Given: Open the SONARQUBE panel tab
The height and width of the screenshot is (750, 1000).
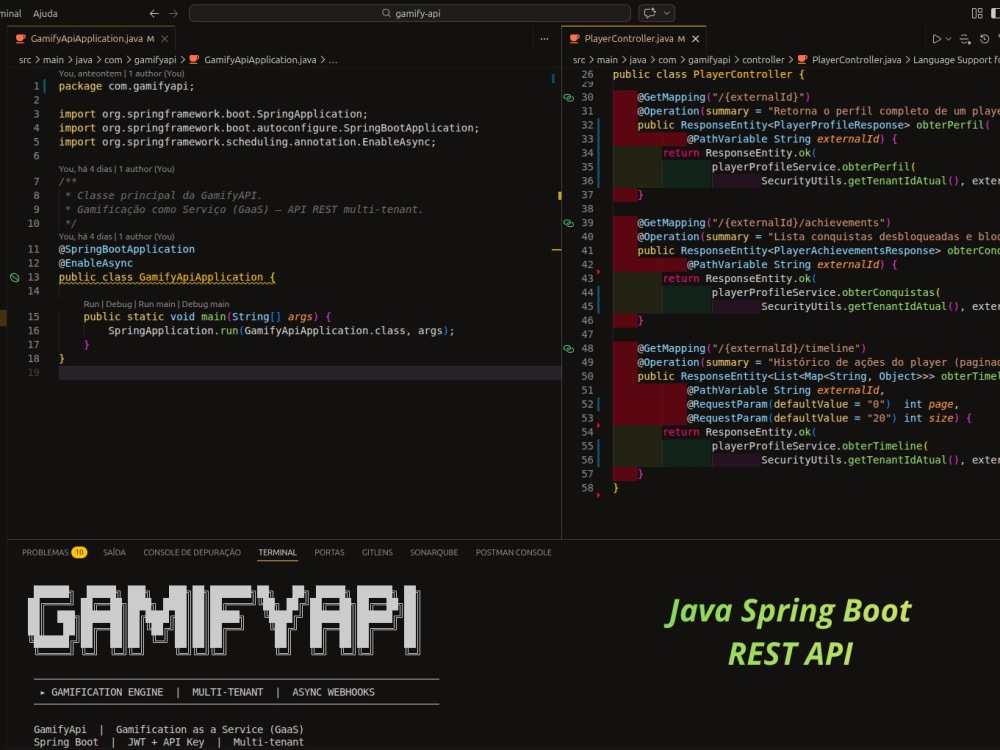Looking at the screenshot, I should (434, 552).
